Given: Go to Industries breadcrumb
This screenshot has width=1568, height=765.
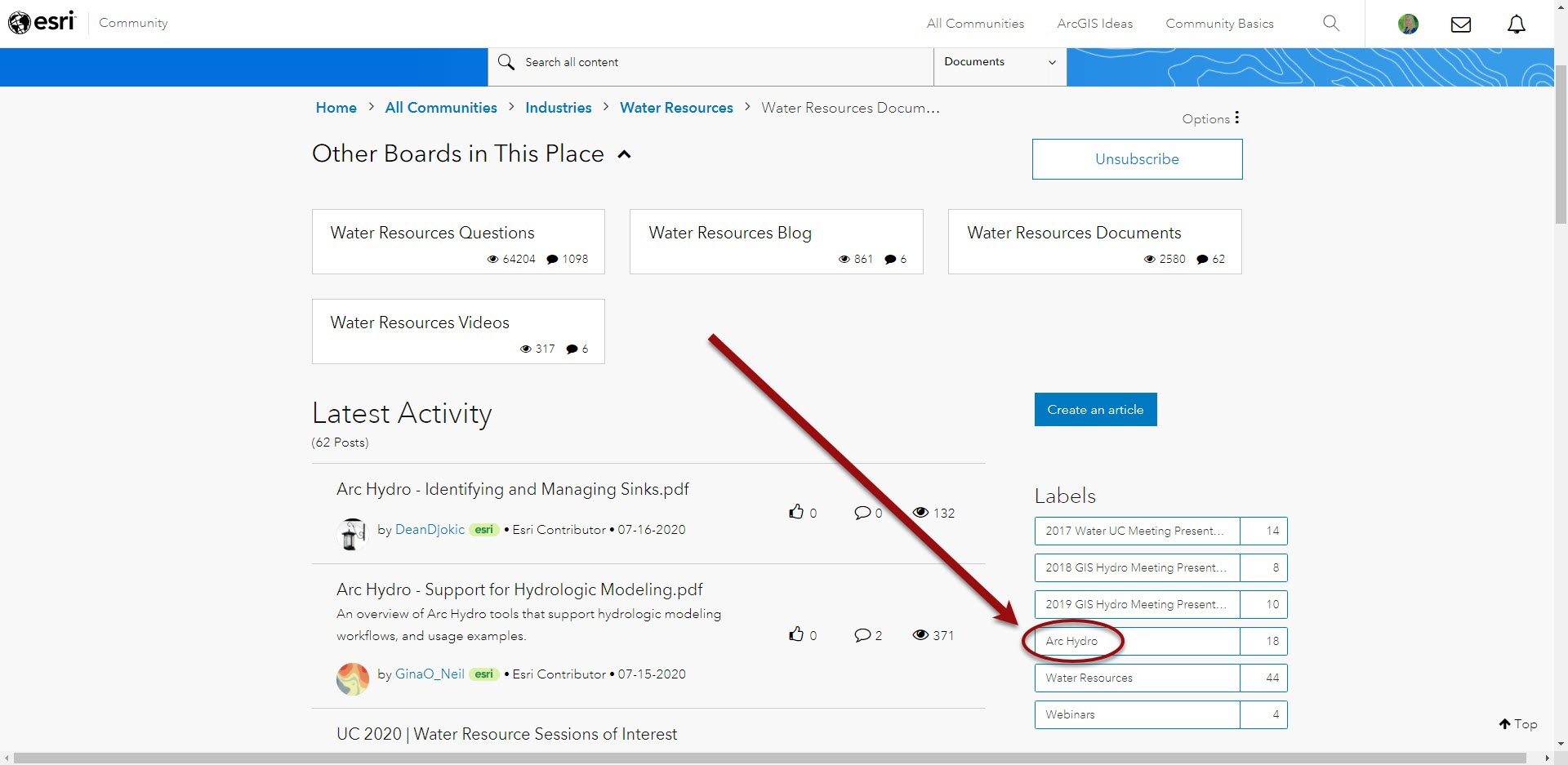Looking at the screenshot, I should pyautogui.click(x=559, y=108).
